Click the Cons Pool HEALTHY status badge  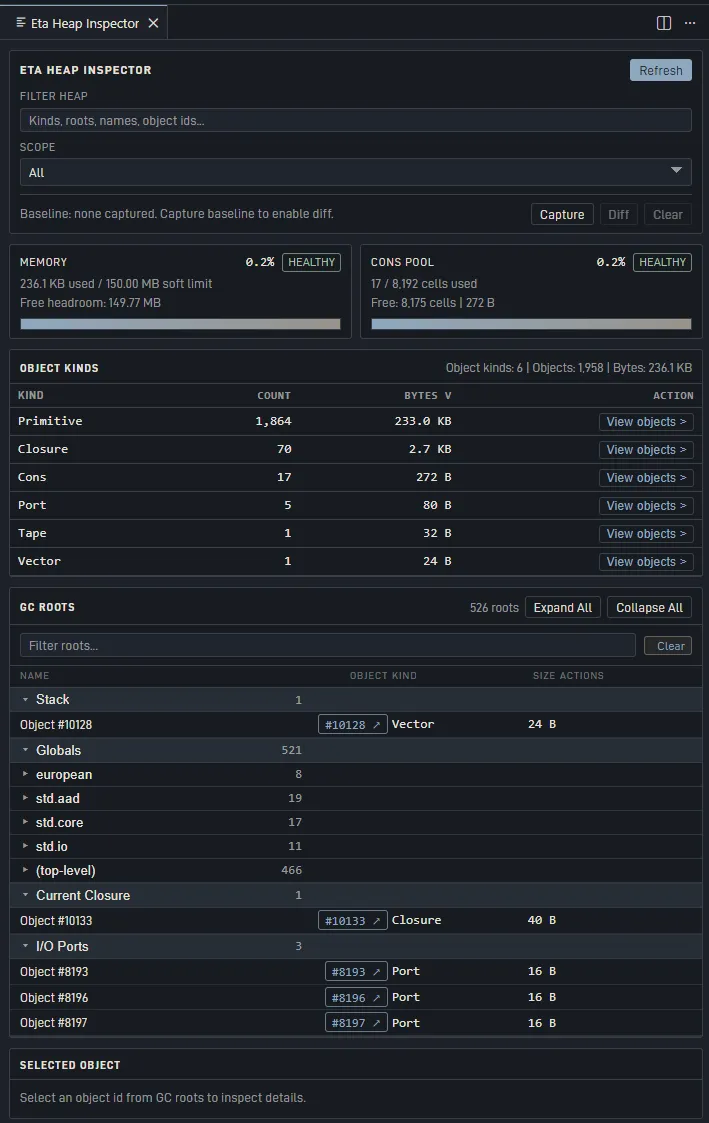coord(662,262)
